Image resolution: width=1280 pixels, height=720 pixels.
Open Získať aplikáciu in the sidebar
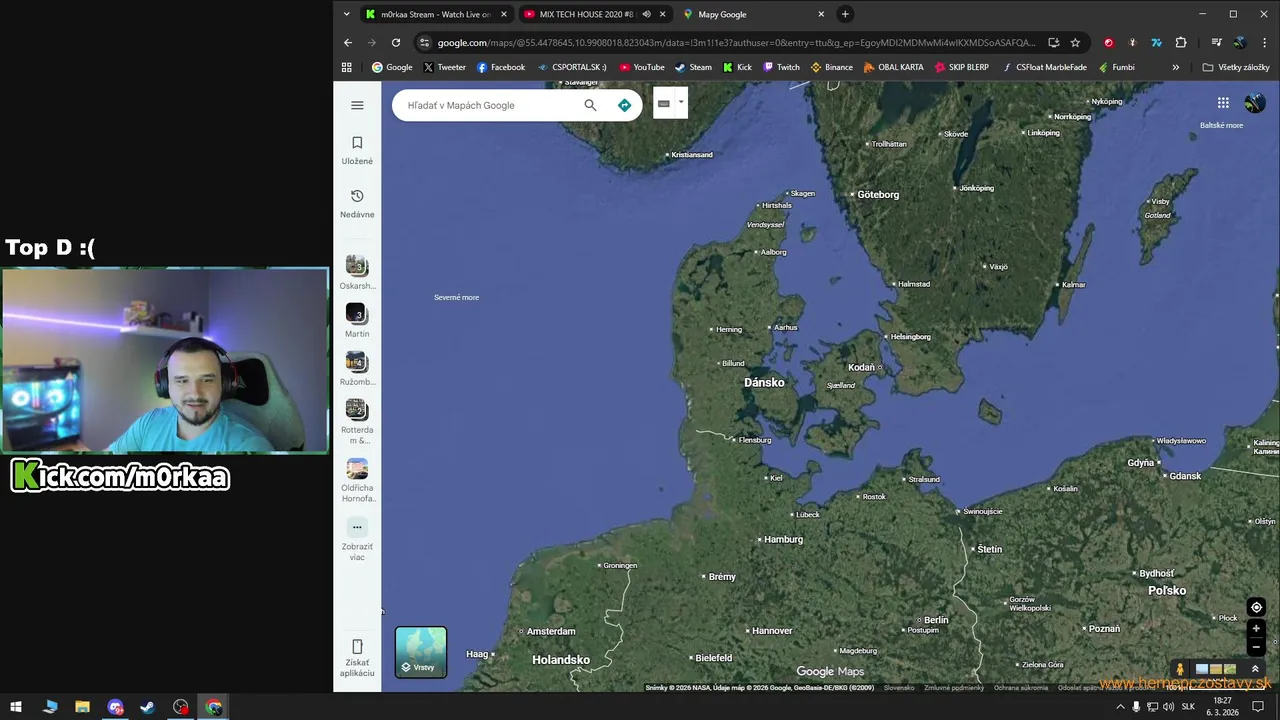pyautogui.click(x=357, y=657)
